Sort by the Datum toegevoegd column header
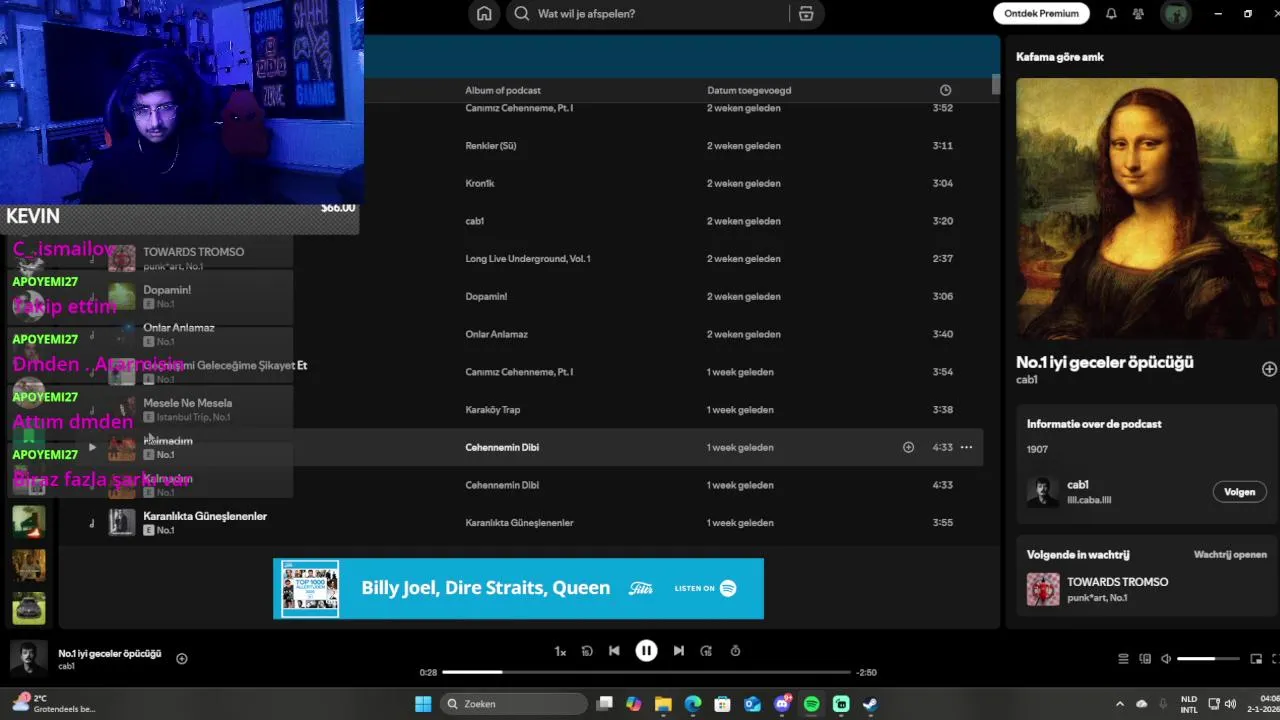 (x=749, y=90)
